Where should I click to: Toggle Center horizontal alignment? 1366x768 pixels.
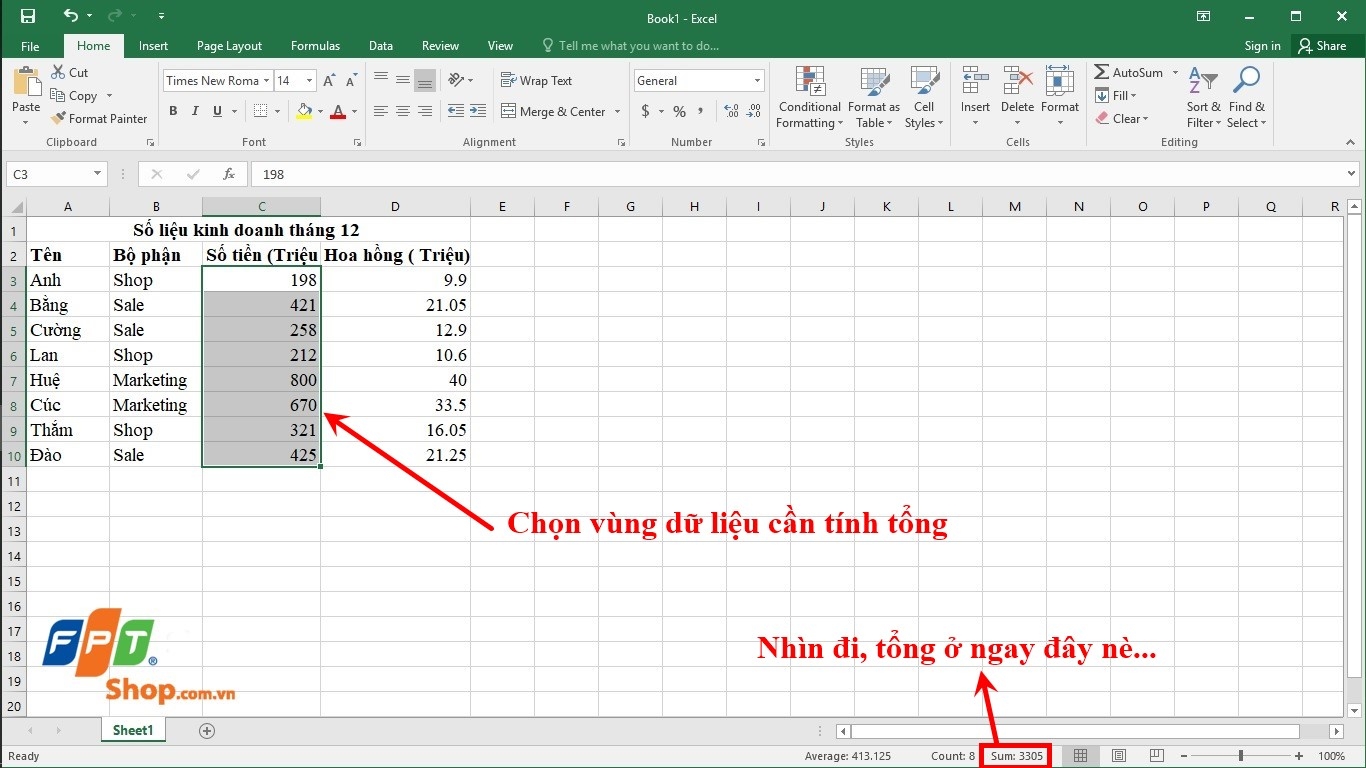(x=403, y=111)
